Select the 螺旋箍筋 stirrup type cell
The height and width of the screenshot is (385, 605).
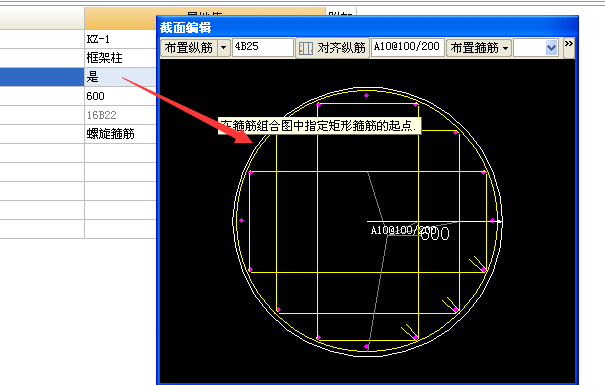[120, 134]
